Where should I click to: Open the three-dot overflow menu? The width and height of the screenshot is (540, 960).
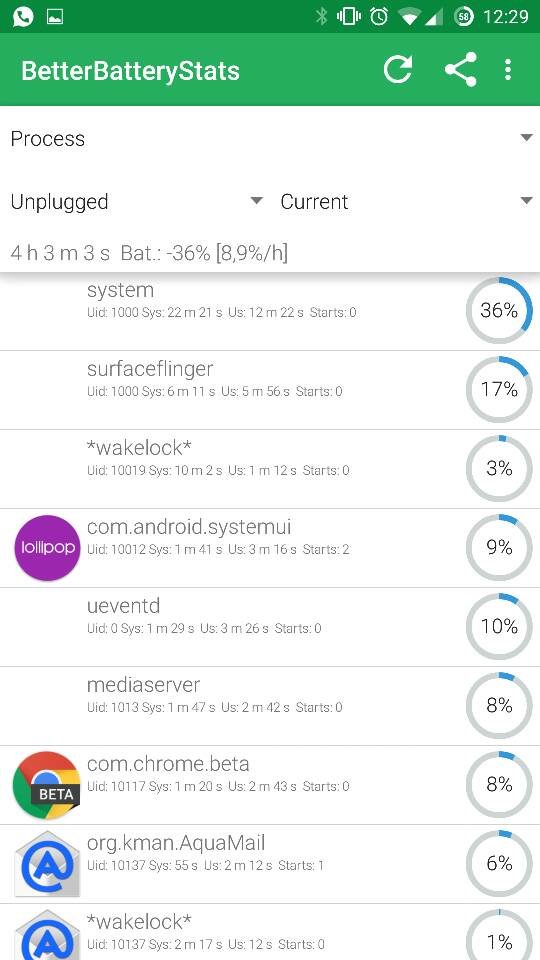508,69
